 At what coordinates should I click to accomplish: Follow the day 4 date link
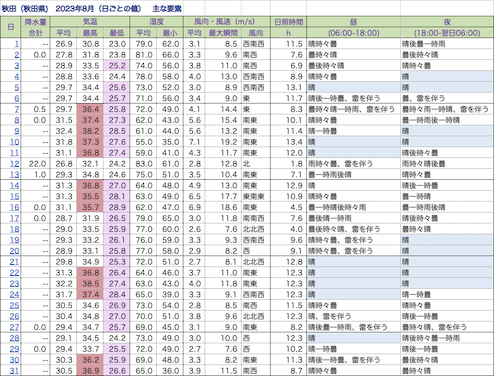click(17, 77)
